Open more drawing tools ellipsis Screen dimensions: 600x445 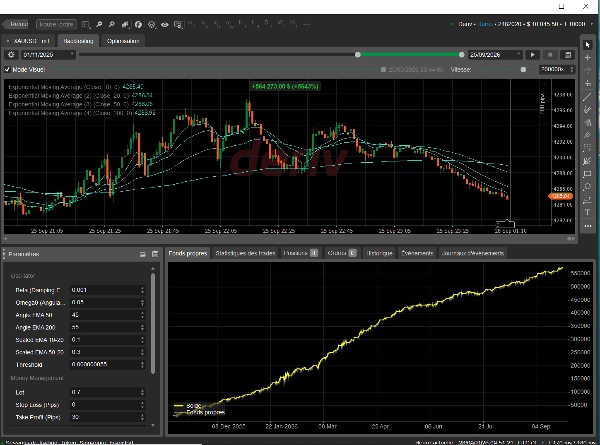(x=587, y=226)
